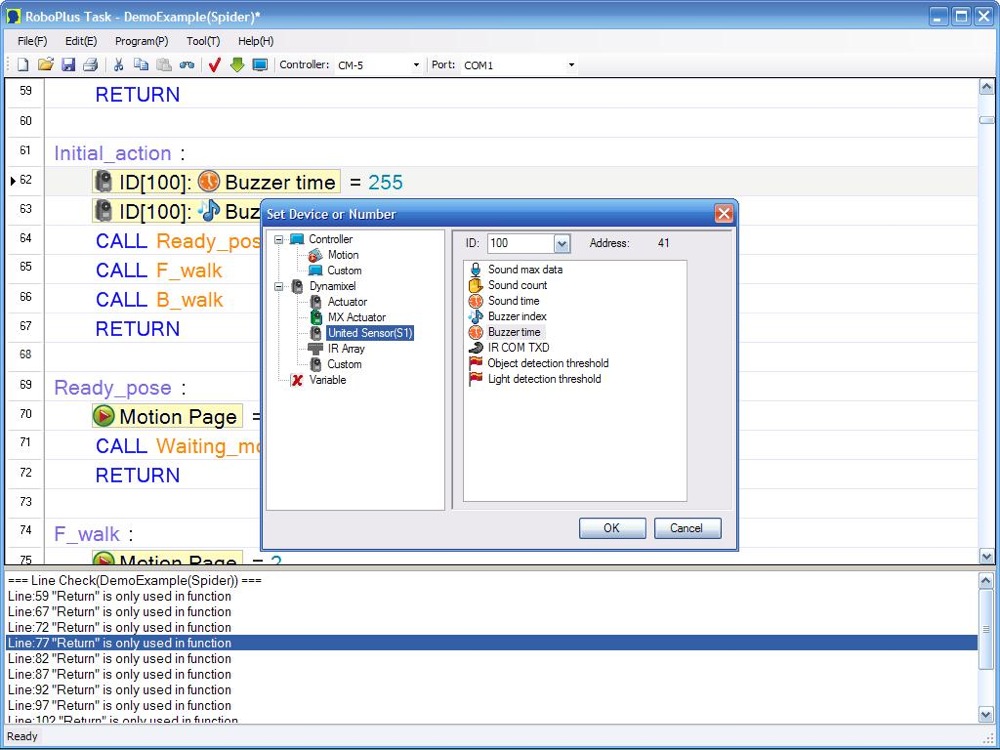1000x750 pixels.
Task: Select Motion under Controller in tree
Action: pos(343,254)
